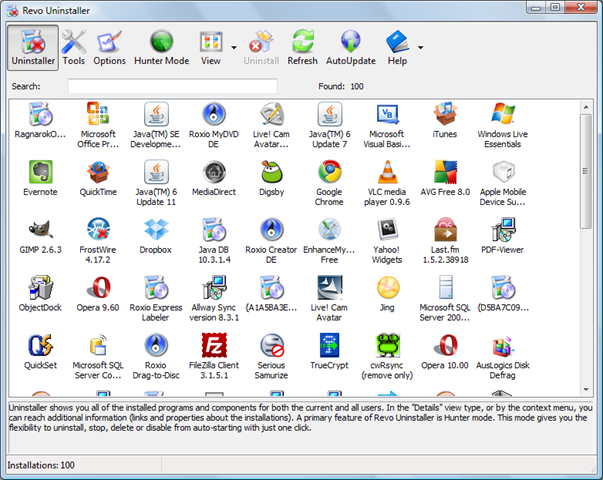Screen dimensions: 603x480
Task: Select the RagnarokO... program icon
Action: pyautogui.click(x=40, y=114)
